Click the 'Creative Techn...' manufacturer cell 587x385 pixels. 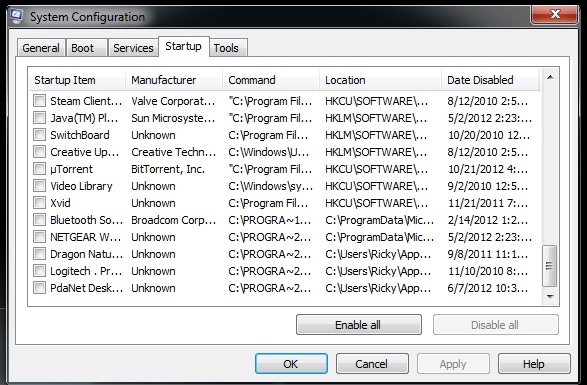[173, 152]
